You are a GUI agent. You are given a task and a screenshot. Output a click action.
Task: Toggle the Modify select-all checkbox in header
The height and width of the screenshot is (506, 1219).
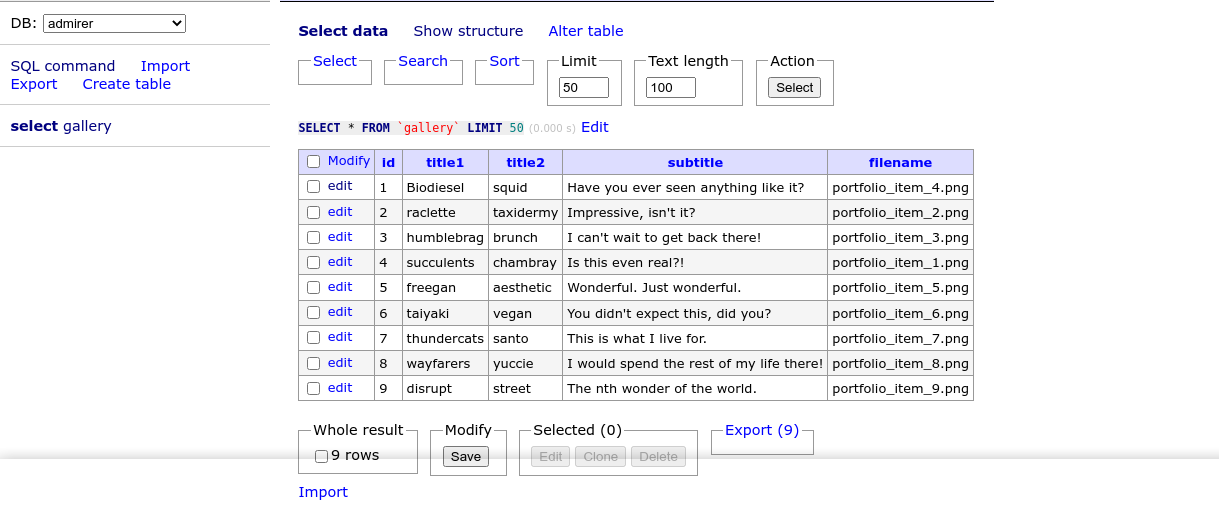(314, 161)
